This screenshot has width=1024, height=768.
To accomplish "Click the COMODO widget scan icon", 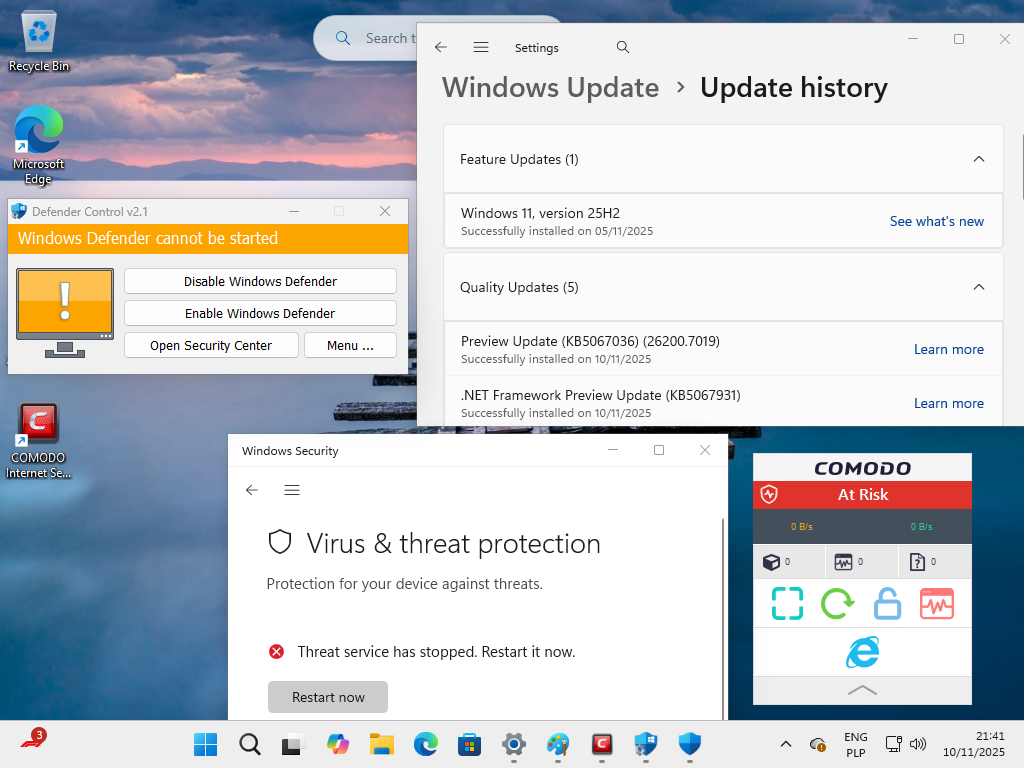I will tap(788, 603).
